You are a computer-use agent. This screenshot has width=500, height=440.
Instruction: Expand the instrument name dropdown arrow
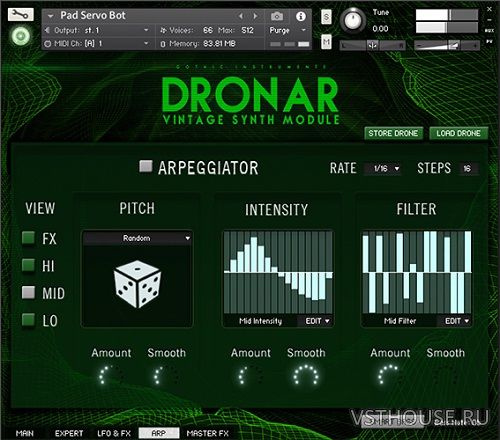pyautogui.click(x=51, y=16)
